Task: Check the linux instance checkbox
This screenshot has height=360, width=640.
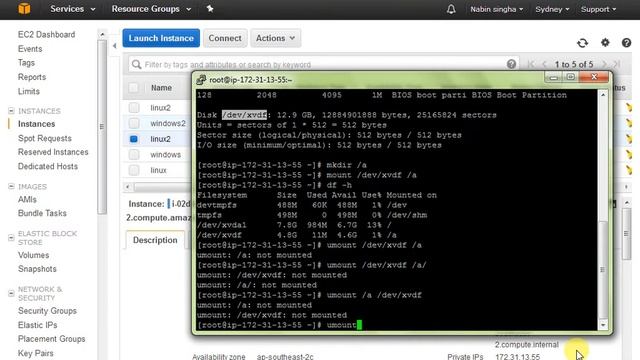Action: 133,170
